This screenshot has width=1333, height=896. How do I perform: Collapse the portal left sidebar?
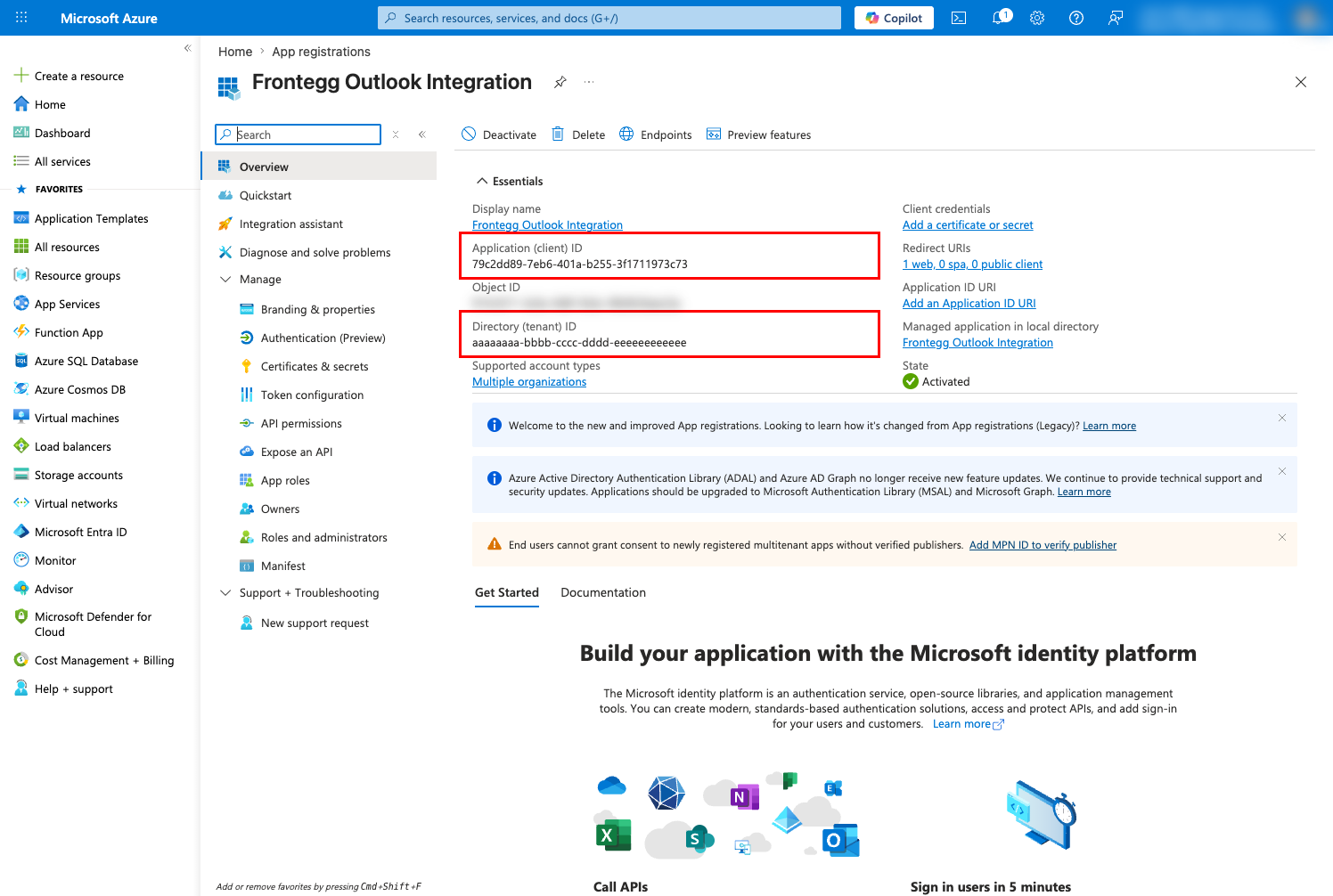click(x=187, y=48)
